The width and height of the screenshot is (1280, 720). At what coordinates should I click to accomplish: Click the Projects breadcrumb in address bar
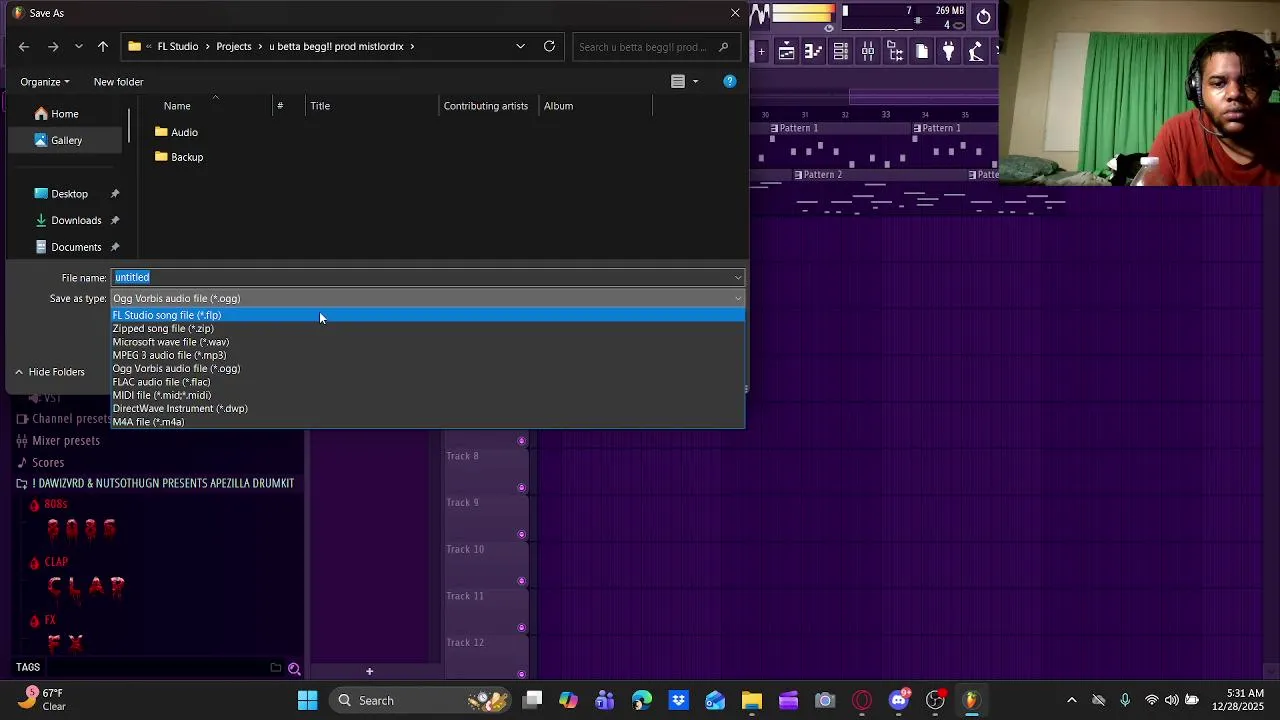coord(234,46)
